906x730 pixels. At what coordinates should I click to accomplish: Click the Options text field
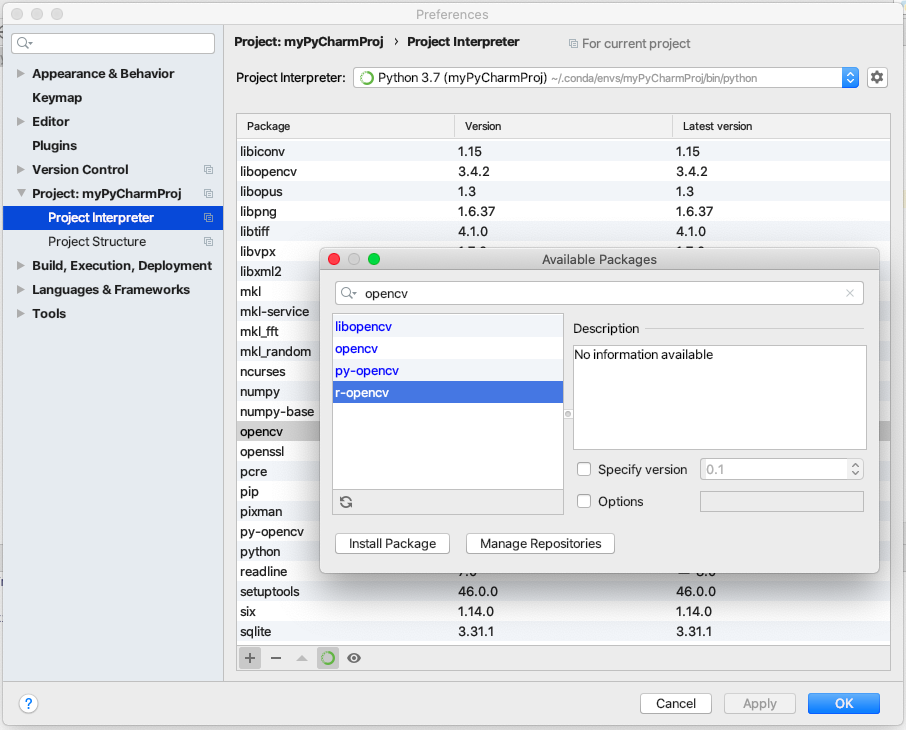(x=782, y=501)
